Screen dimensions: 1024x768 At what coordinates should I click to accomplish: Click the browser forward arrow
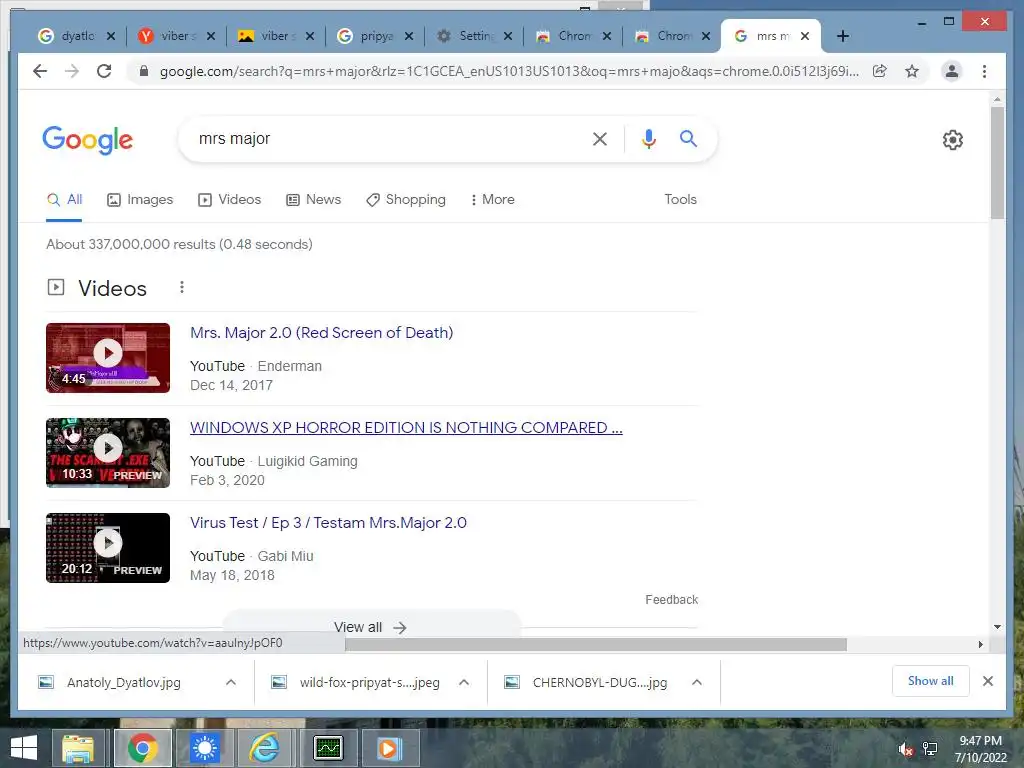(x=72, y=71)
